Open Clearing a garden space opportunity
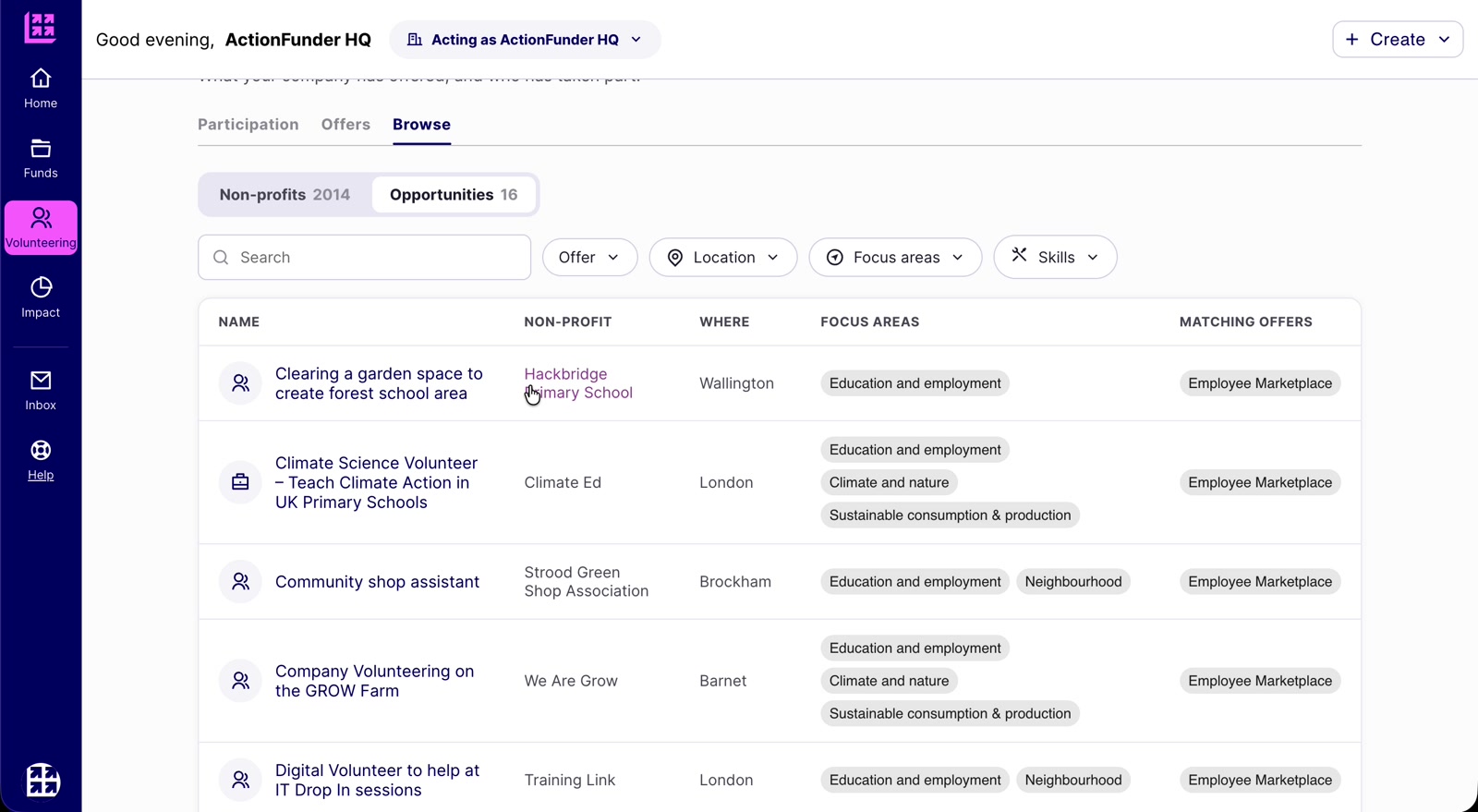 tap(379, 383)
